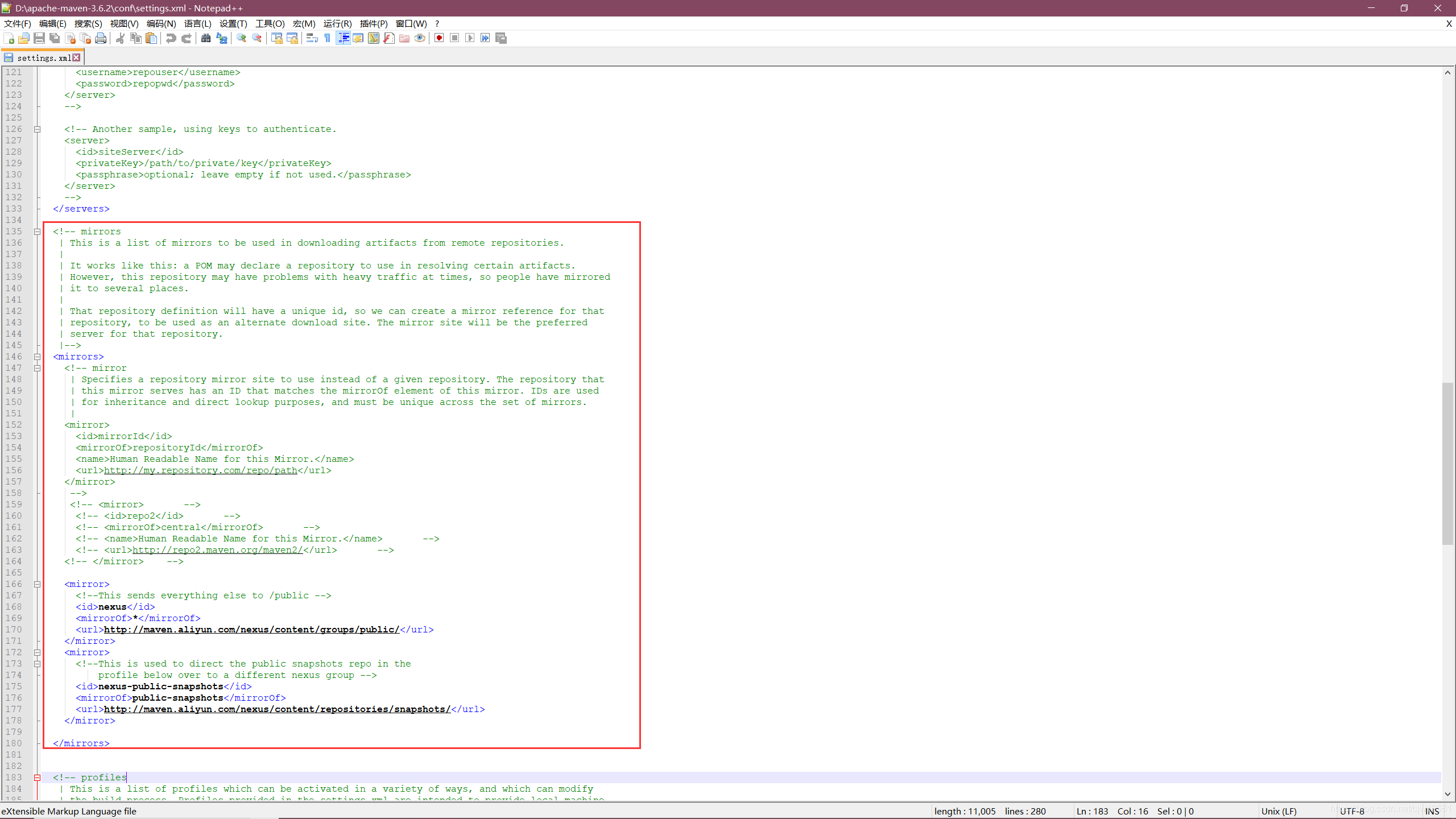The image size is (1456, 819).
Task: Toggle word wrap toolbar button
Action: tap(312, 38)
